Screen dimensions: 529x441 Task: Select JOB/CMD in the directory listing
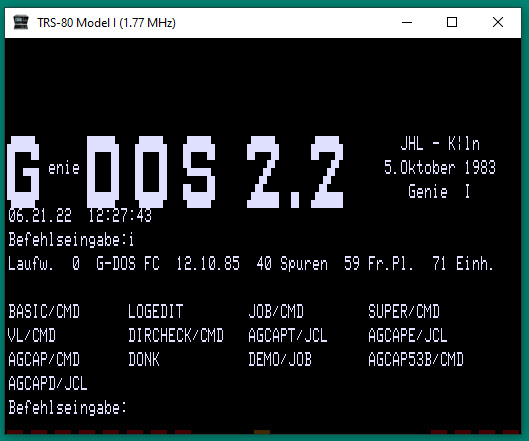[276, 311]
